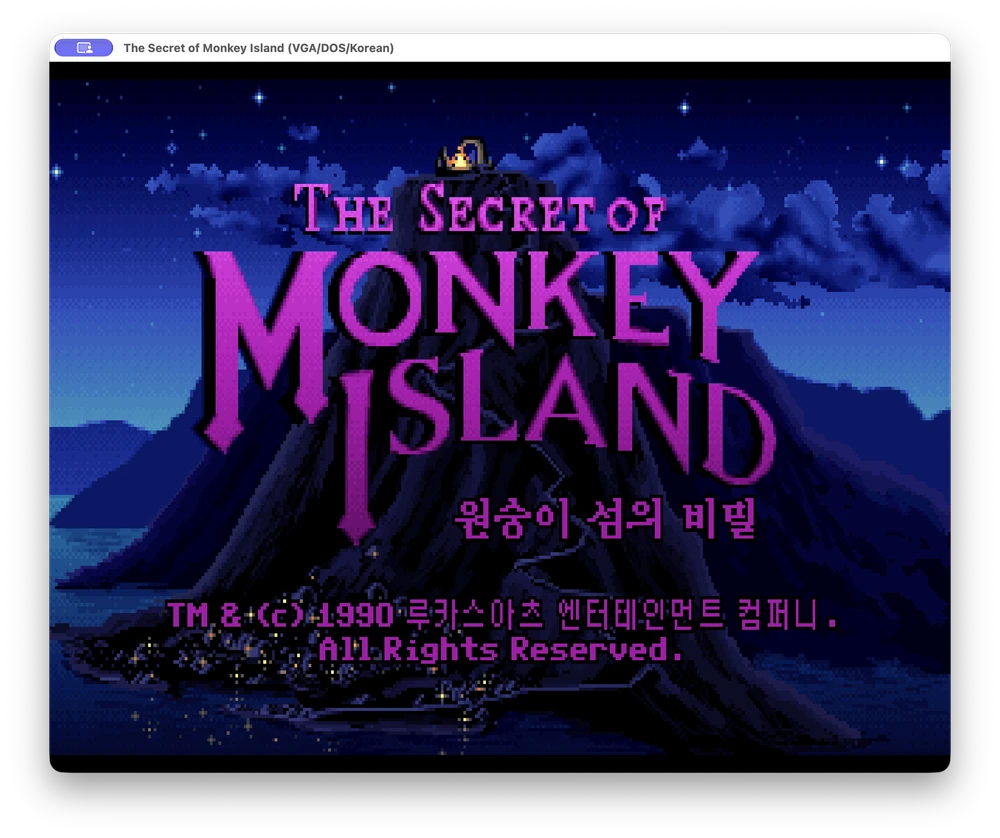
Task: Click the Korean subtitle "원숭이 섬의 비밀"
Action: pos(605,518)
